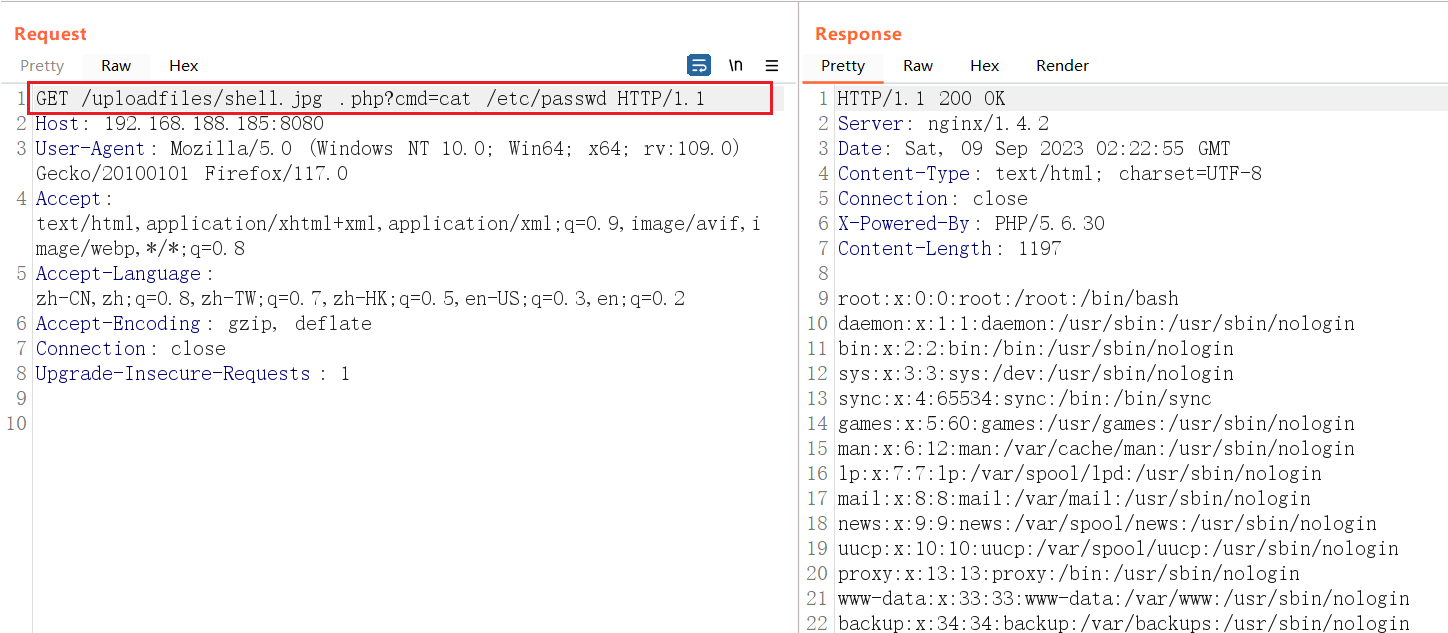Select the Request Raw tab
This screenshot has width=1448, height=633.
click(116, 66)
